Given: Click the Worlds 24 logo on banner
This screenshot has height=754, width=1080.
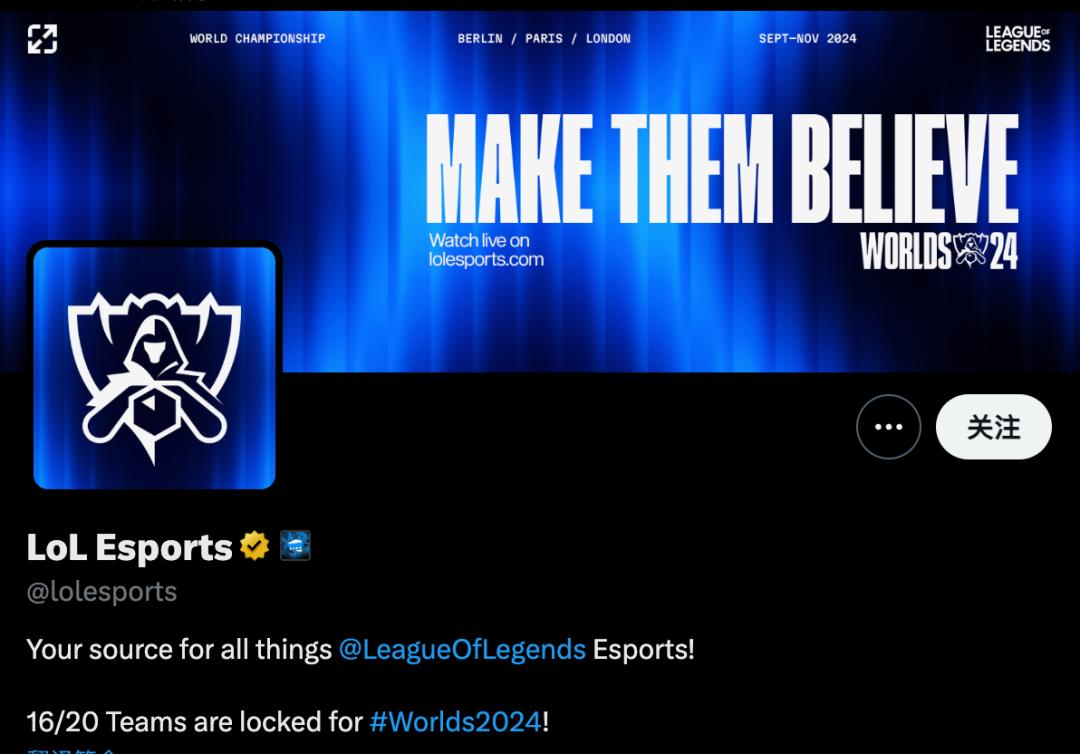Looking at the screenshot, I should [939, 251].
